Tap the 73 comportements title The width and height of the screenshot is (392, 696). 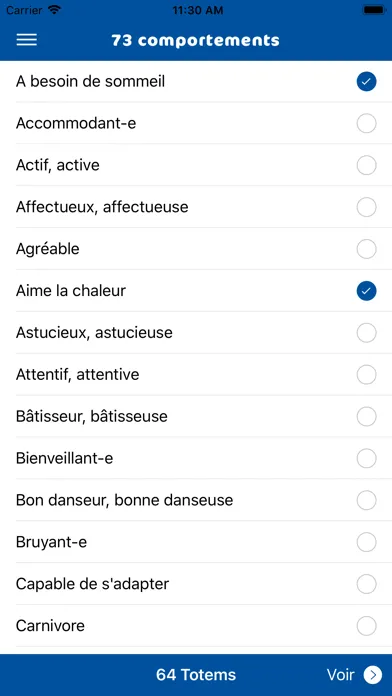click(196, 40)
